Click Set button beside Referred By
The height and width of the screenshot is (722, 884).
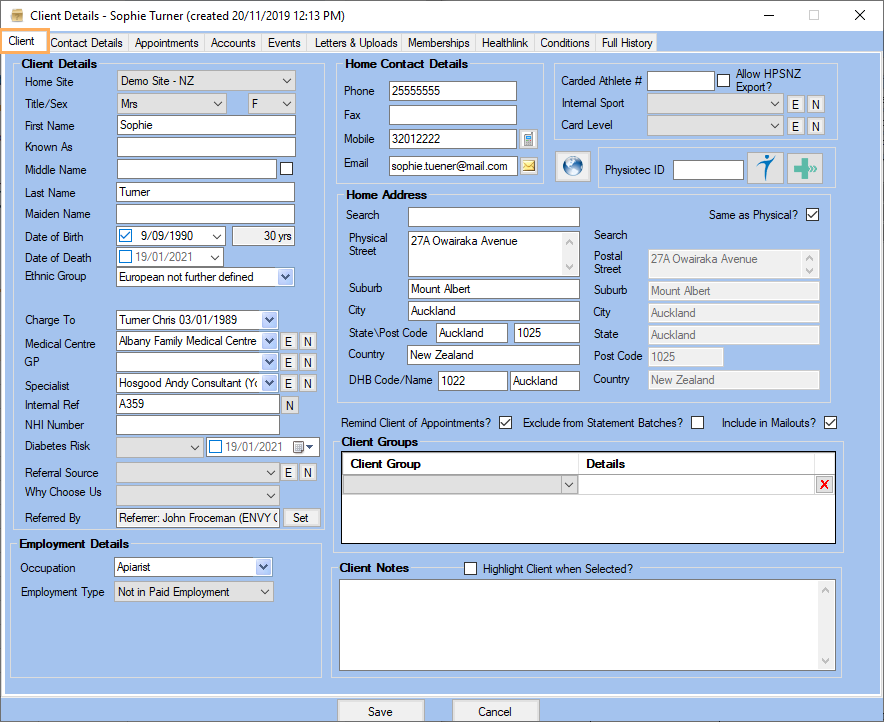tap(301, 517)
